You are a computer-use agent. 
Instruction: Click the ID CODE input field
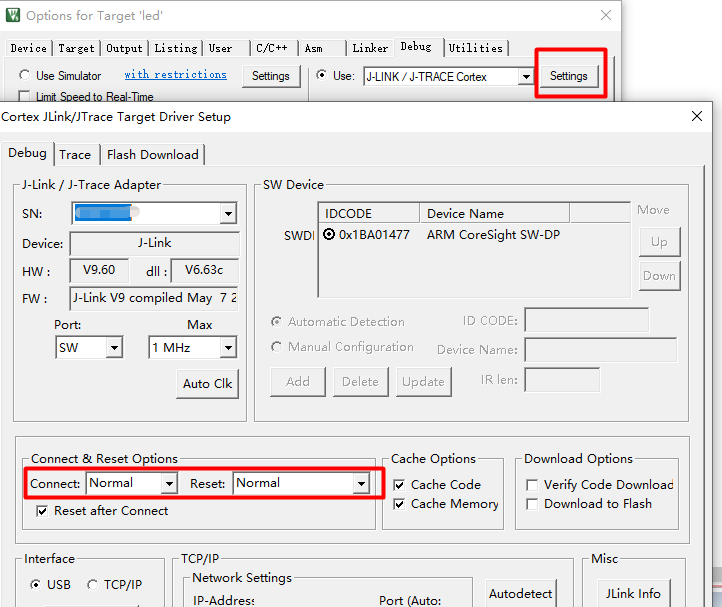pos(587,320)
